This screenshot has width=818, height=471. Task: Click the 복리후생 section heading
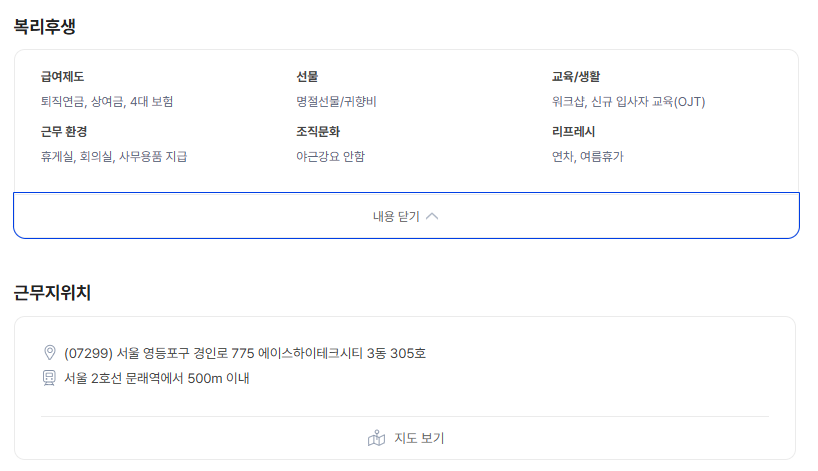tap(45, 27)
